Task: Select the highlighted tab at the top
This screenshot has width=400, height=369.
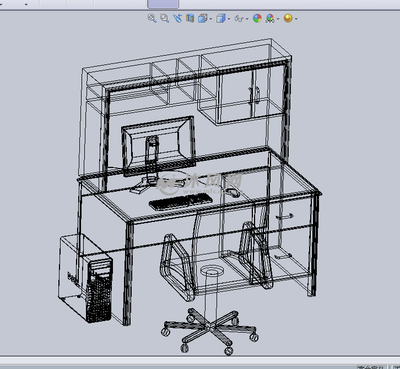Action: tap(163, 4)
